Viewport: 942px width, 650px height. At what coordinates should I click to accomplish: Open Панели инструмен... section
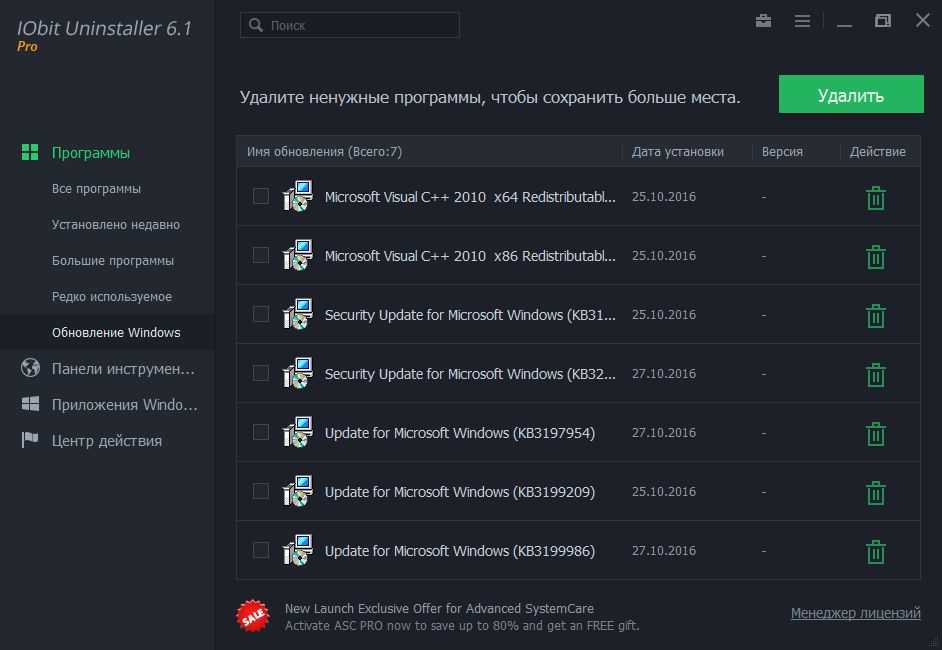[123, 368]
